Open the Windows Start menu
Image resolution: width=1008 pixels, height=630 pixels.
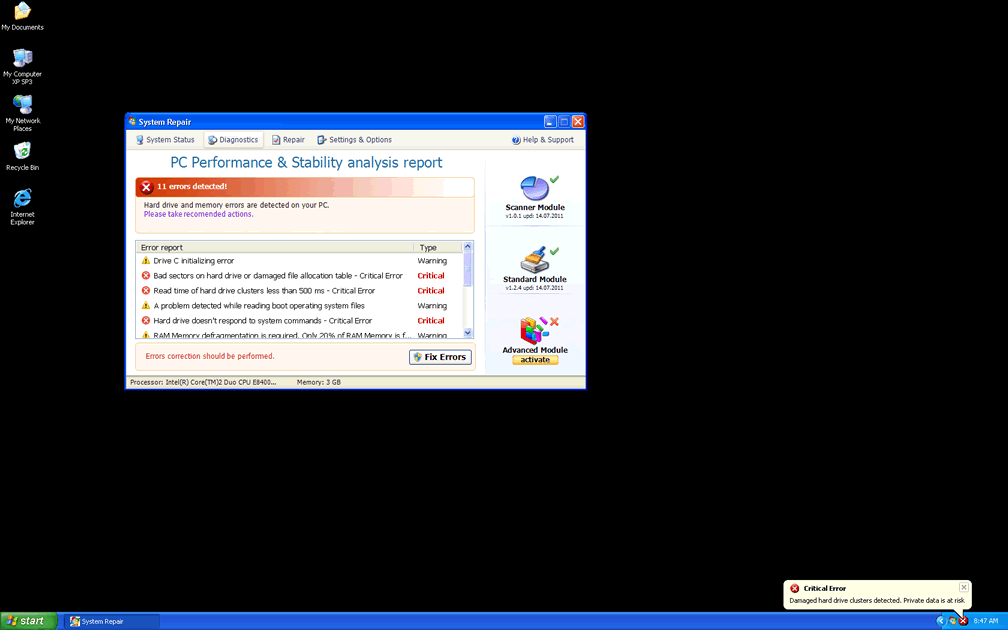[x=28, y=621]
